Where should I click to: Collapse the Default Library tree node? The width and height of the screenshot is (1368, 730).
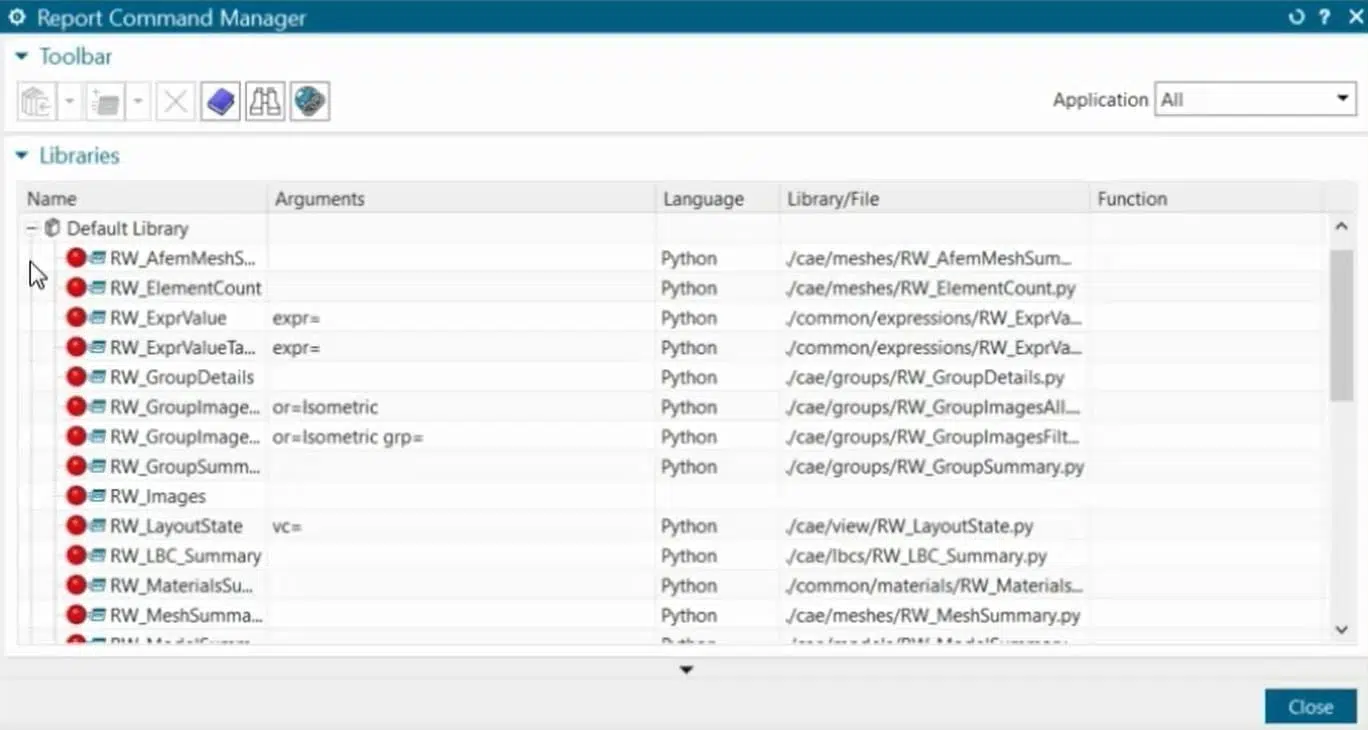pyautogui.click(x=31, y=228)
